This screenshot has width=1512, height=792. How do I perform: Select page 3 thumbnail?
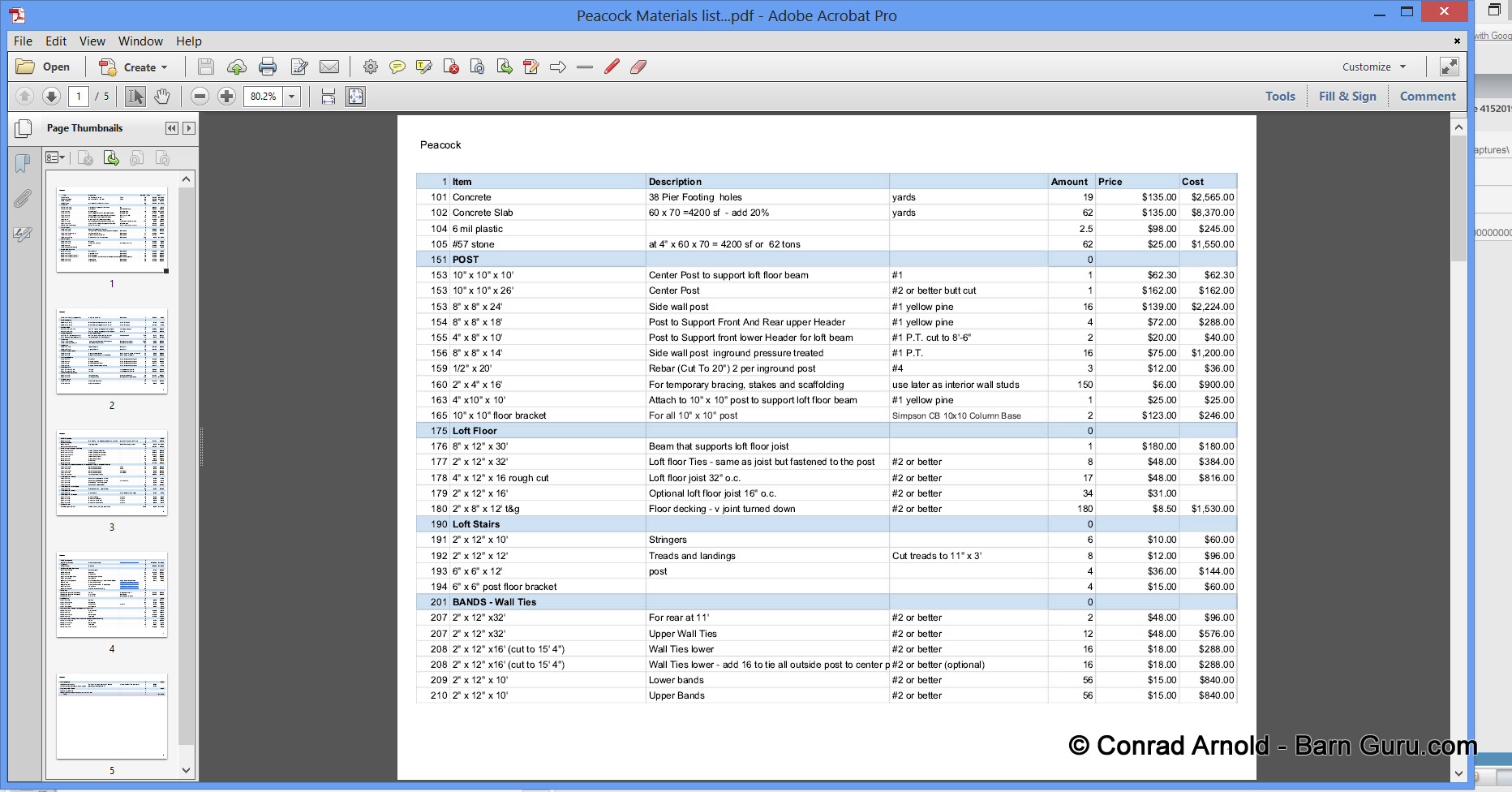112,473
